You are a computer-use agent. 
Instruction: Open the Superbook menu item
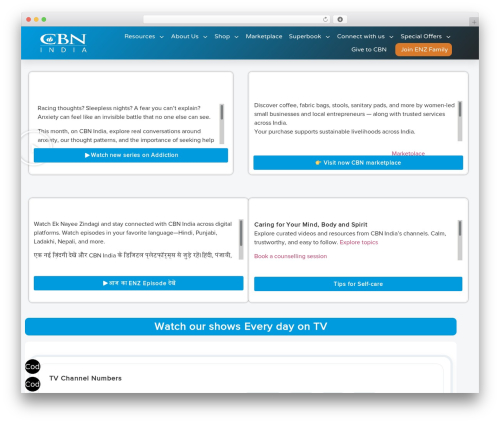click(305, 36)
